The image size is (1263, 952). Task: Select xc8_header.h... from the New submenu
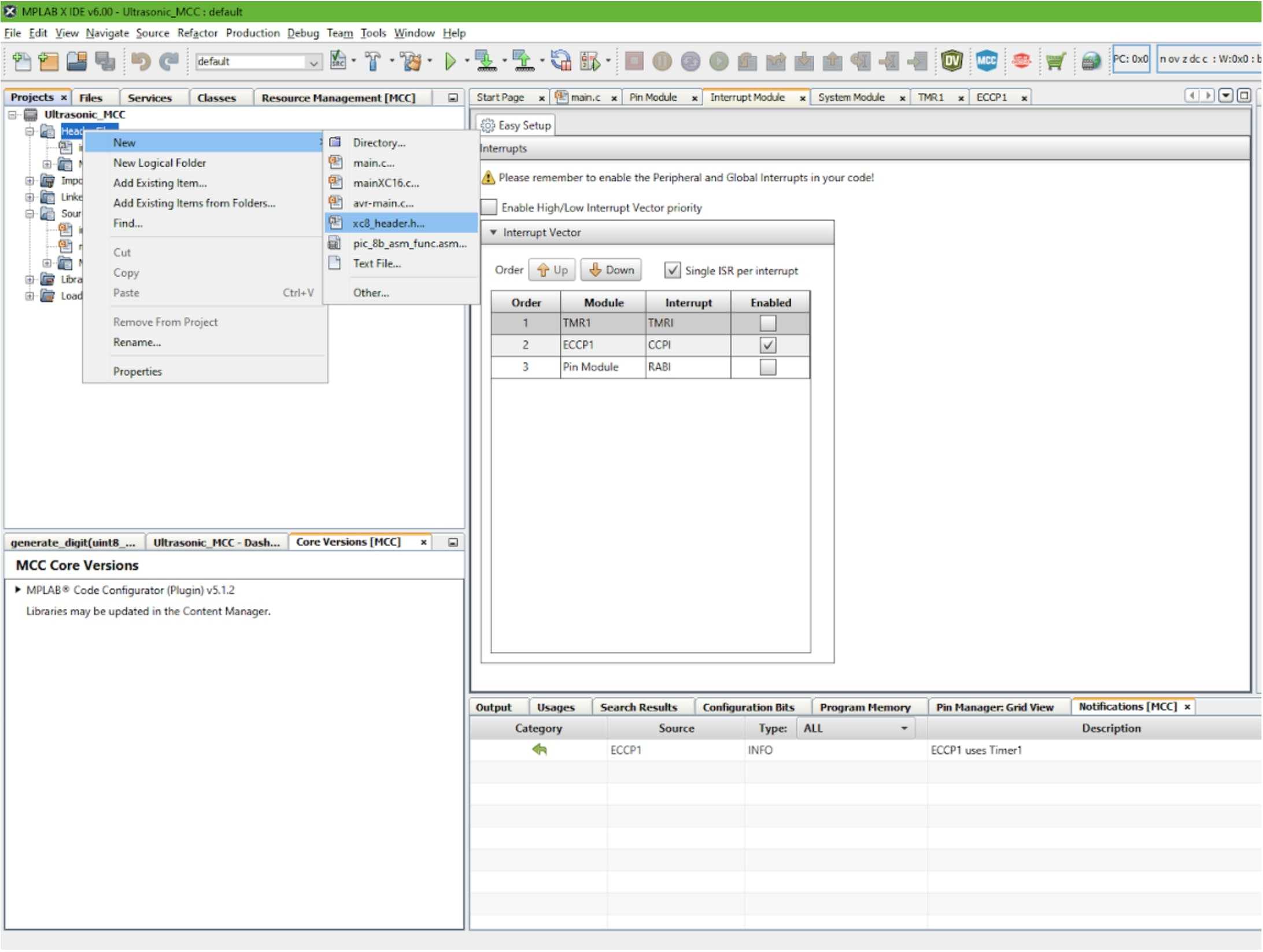pos(401,223)
